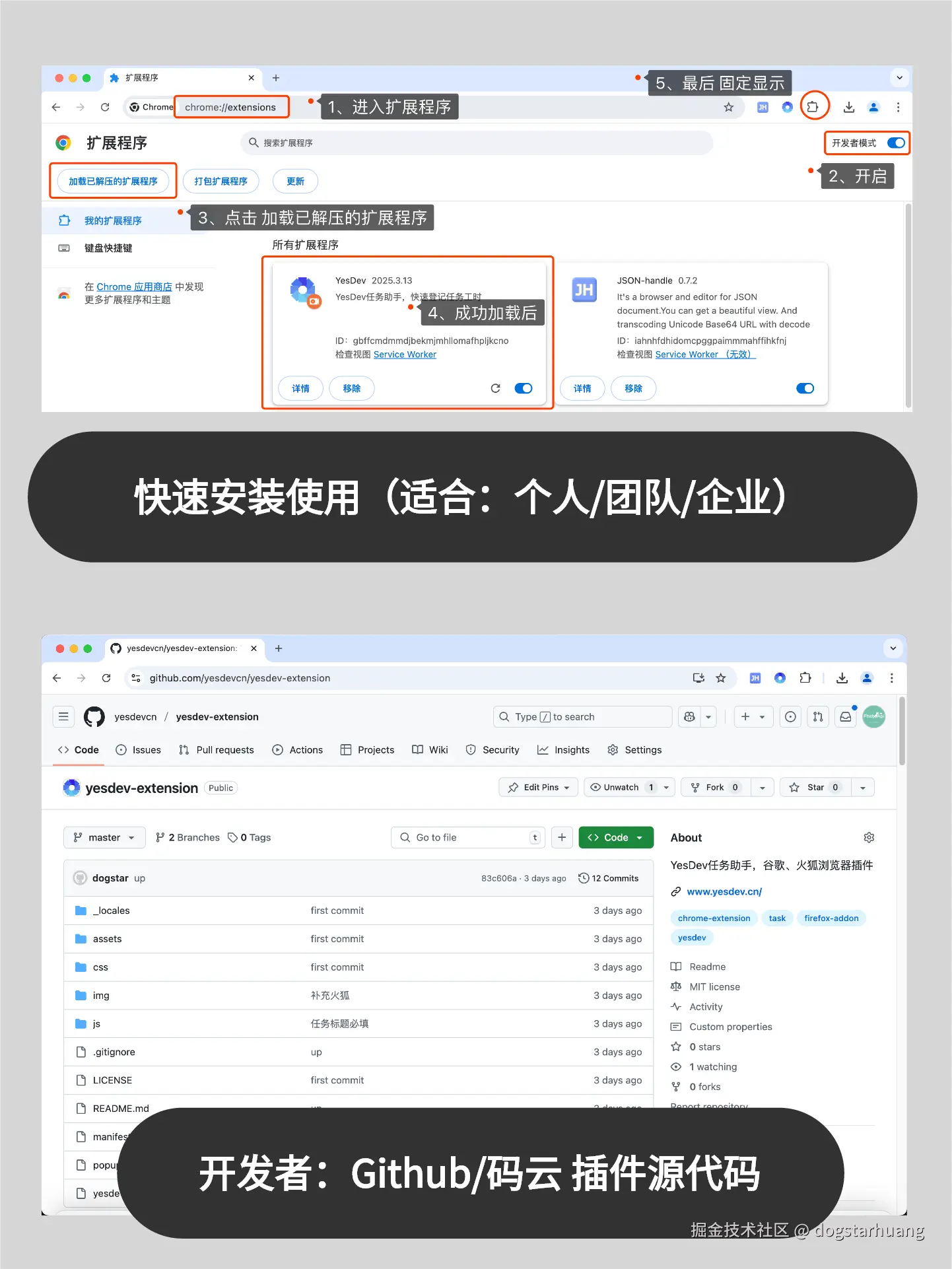Bookmark the chrome://extensions page with the star

point(728,107)
